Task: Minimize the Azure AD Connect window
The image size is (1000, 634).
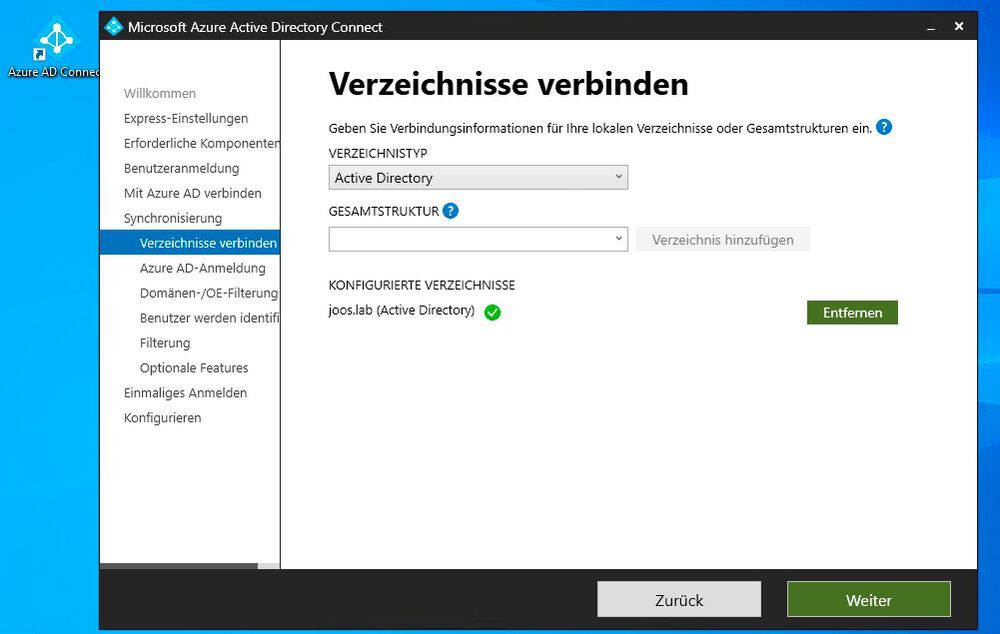Action: 931,27
